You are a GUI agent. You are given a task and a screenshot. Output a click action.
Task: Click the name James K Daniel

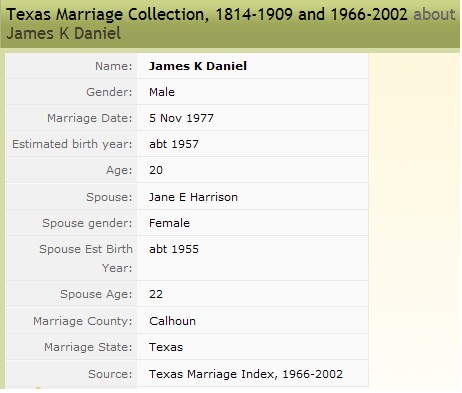[198, 66]
